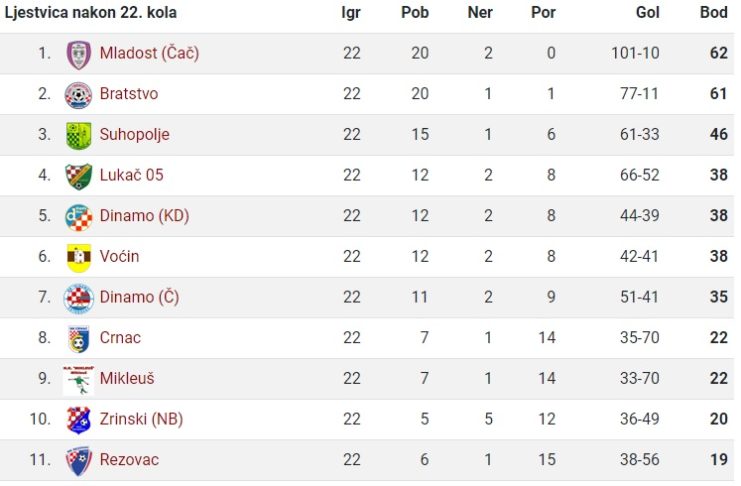741x486 pixels.
Task: Click the Lukač 05 club crest
Action: (x=78, y=176)
